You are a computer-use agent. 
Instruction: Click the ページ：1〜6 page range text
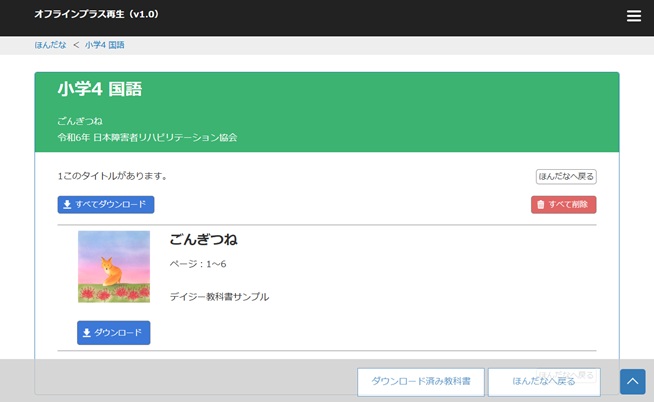198,263
